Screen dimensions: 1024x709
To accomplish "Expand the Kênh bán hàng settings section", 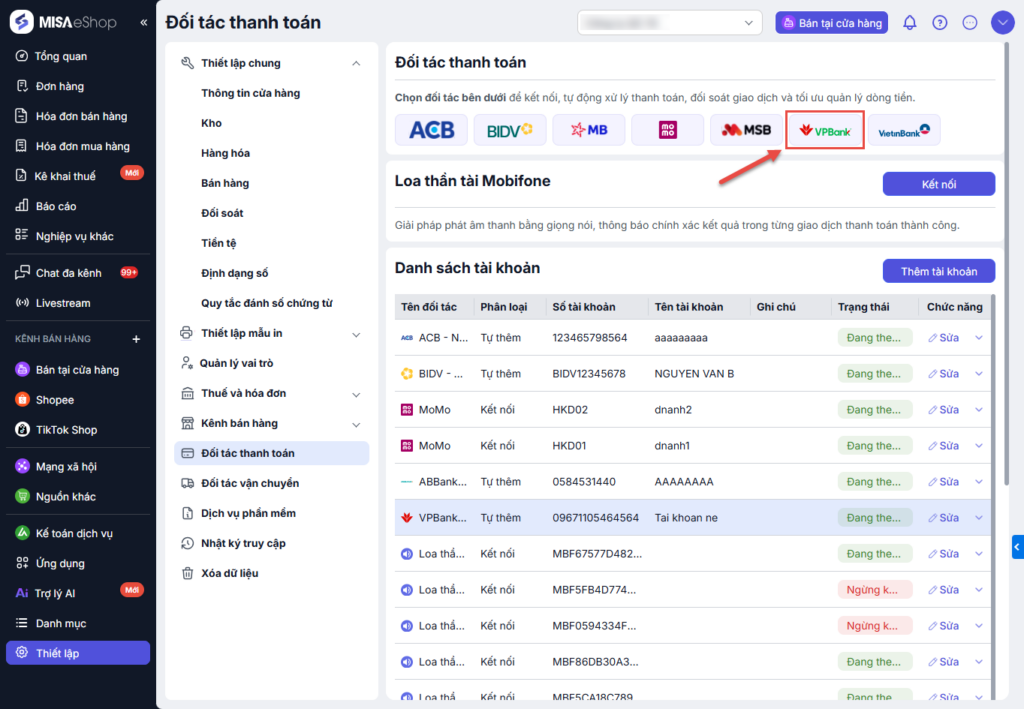I will click(x=356, y=424).
